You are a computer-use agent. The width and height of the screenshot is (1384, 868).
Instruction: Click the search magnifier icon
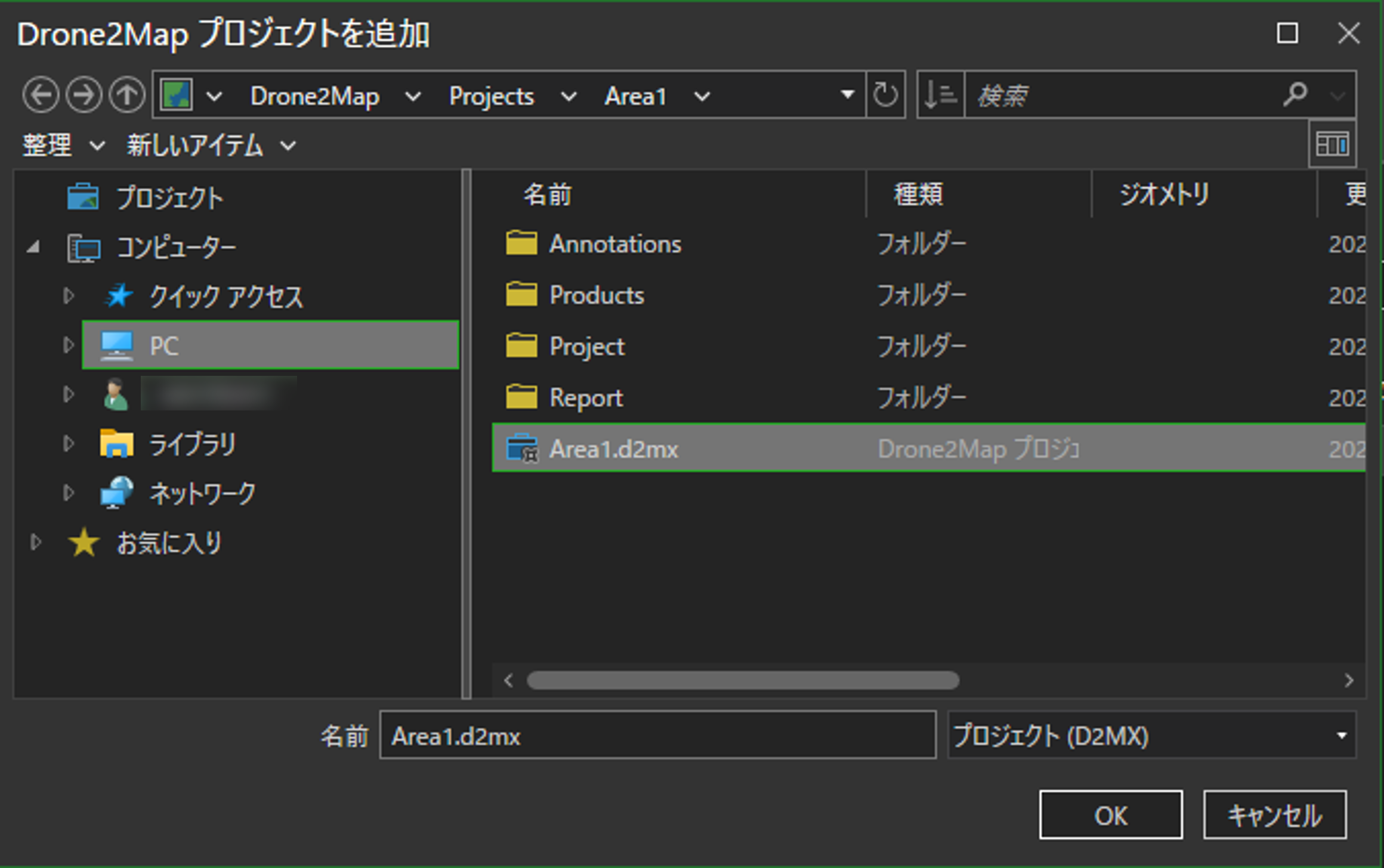click(x=1295, y=94)
